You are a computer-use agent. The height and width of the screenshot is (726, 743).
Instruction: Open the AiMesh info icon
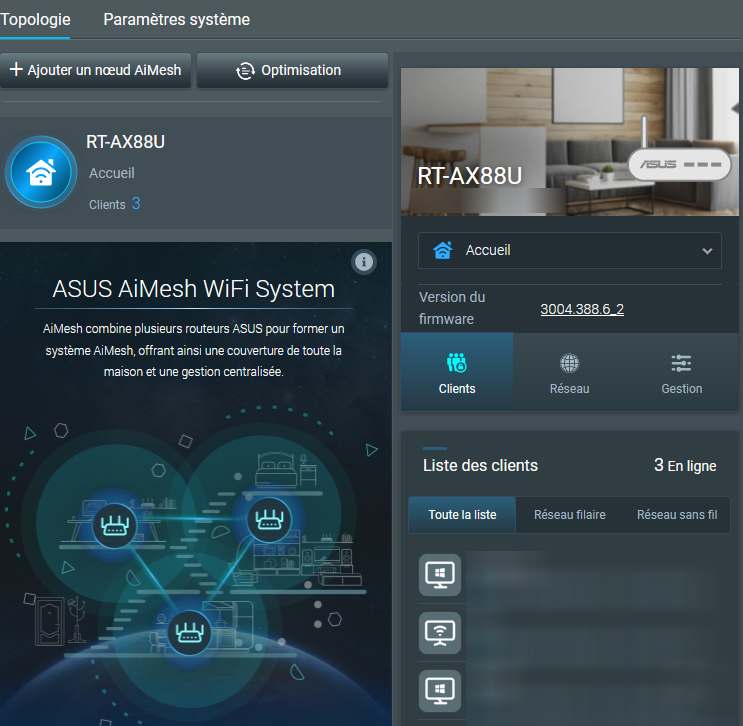pos(364,262)
